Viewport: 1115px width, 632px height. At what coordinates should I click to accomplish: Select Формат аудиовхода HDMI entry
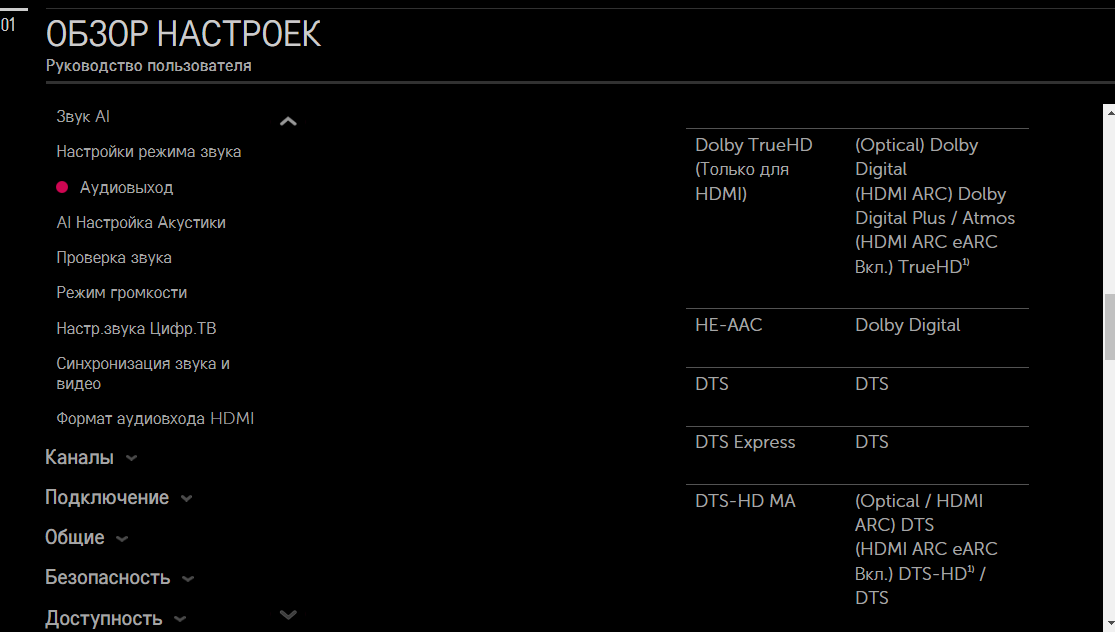click(155, 418)
